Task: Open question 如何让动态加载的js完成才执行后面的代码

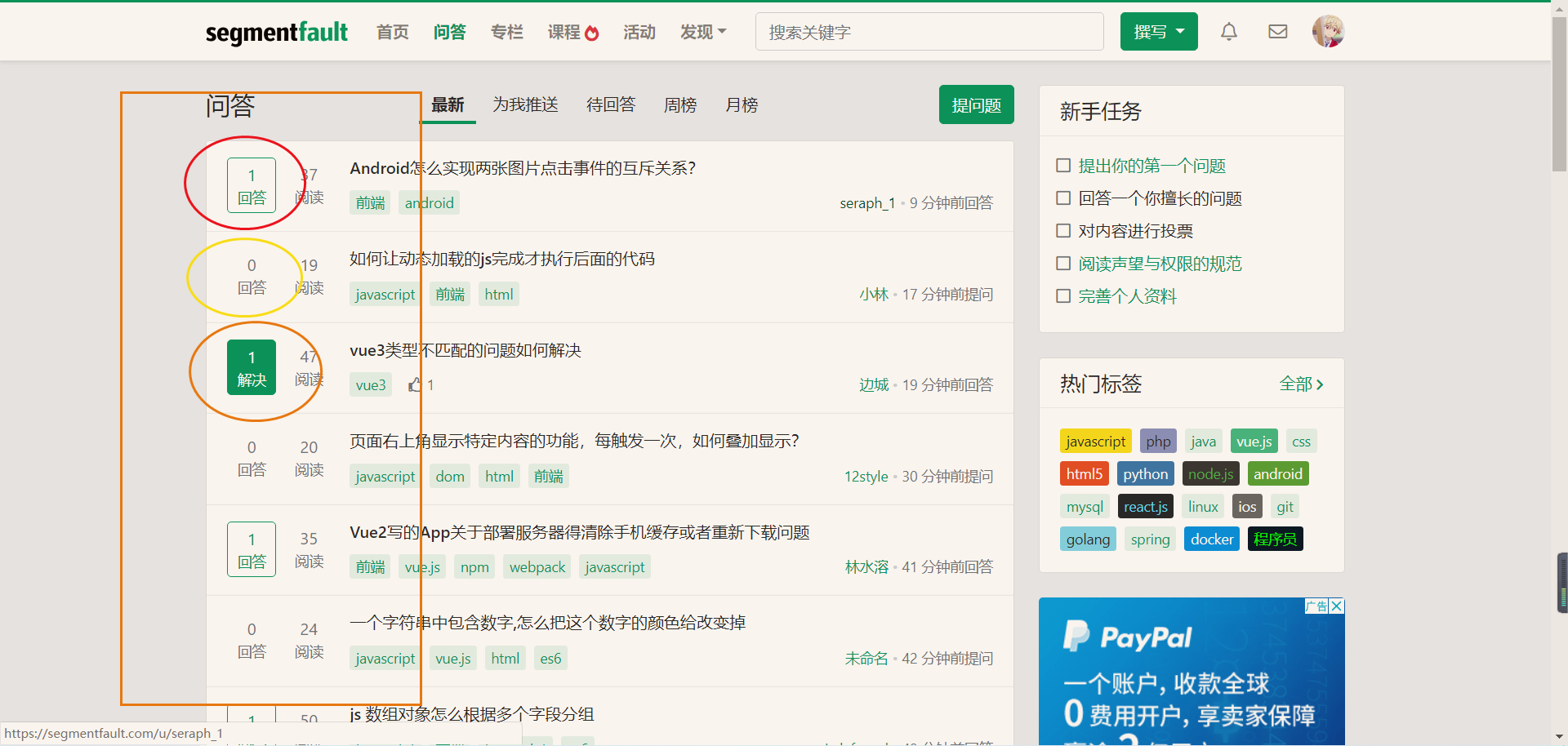Action: point(502,259)
